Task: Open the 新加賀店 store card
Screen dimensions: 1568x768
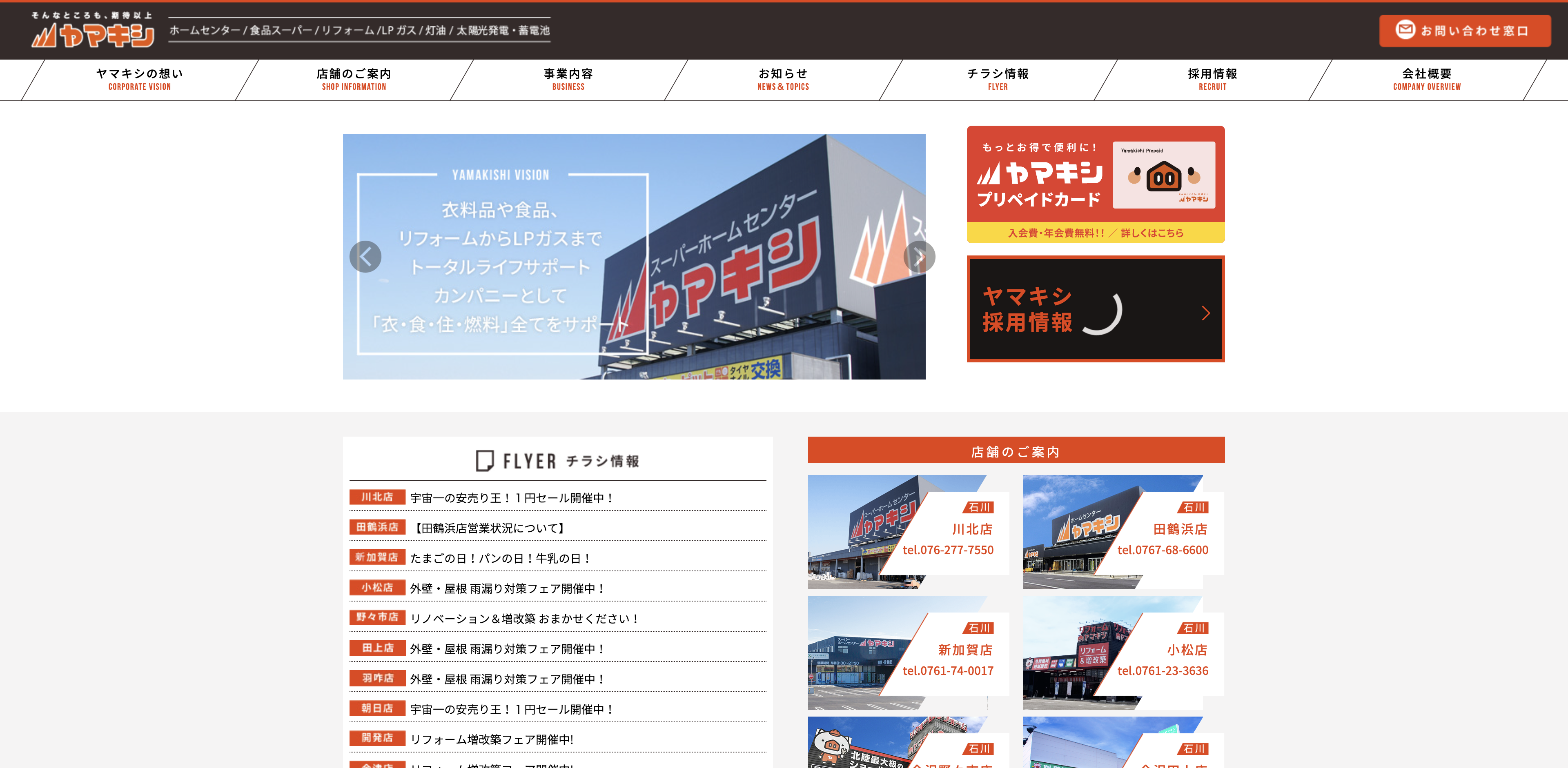Action: pyautogui.click(x=908, y=653)
